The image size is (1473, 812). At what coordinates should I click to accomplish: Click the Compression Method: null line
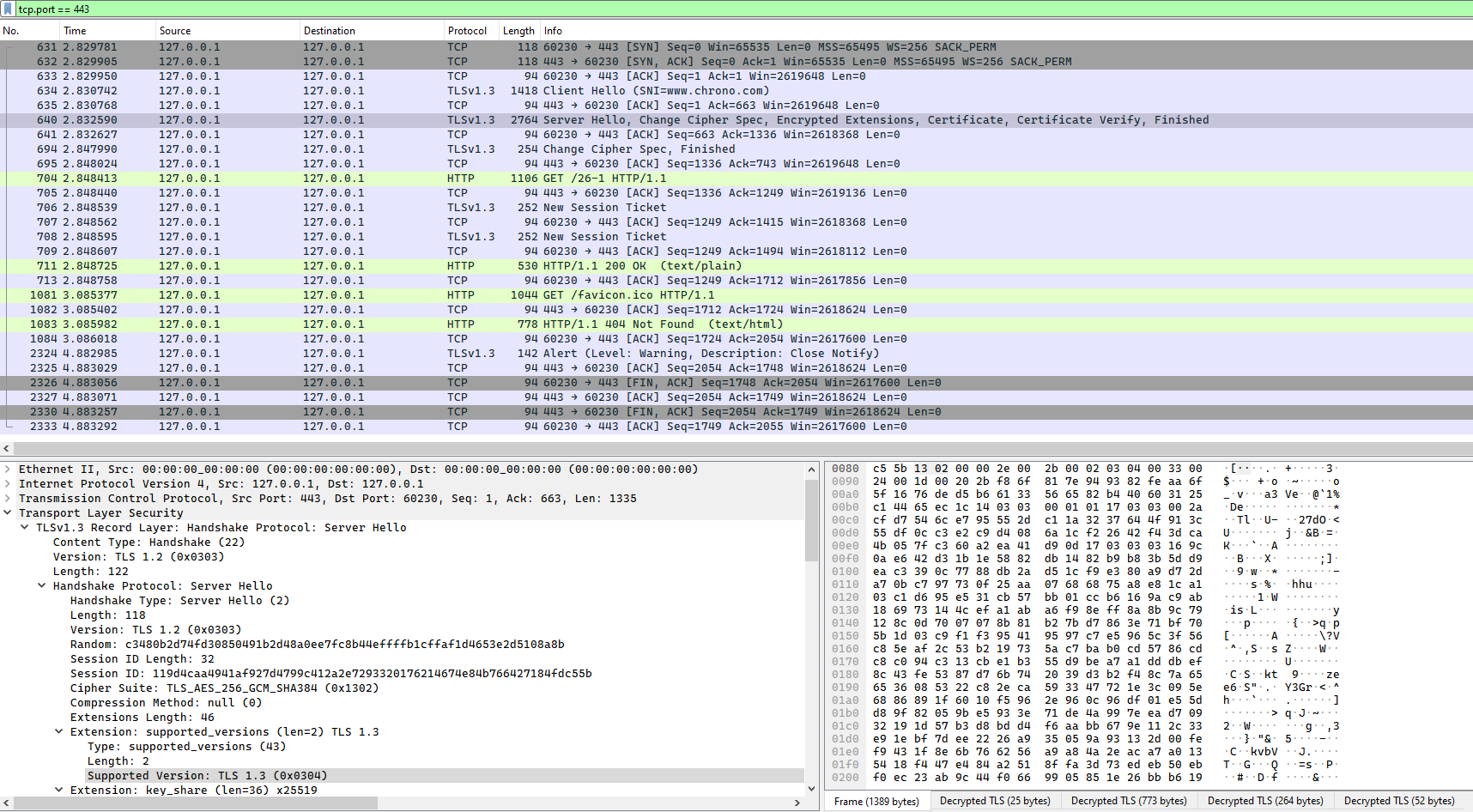click(x=166, y=702)
